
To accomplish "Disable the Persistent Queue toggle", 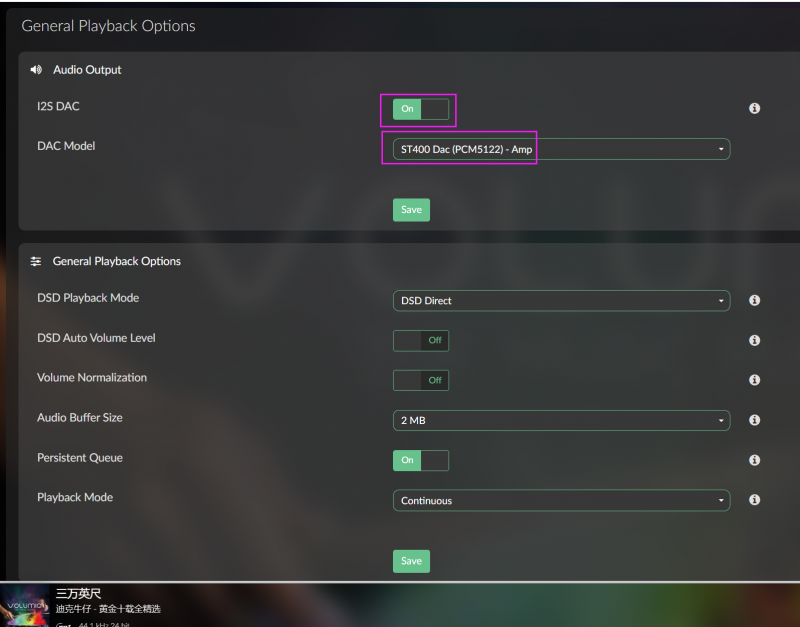I will (x=421, y=460).
